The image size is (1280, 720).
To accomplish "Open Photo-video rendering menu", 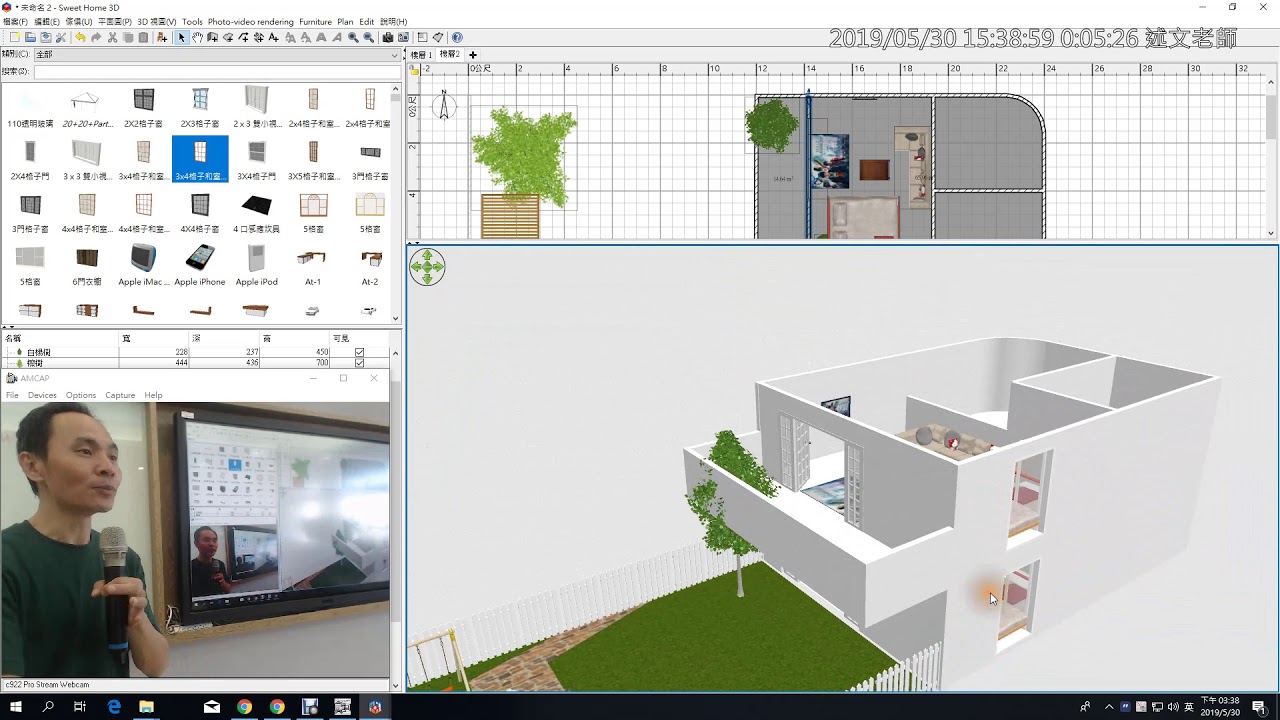I will click(x=251, y=21).
